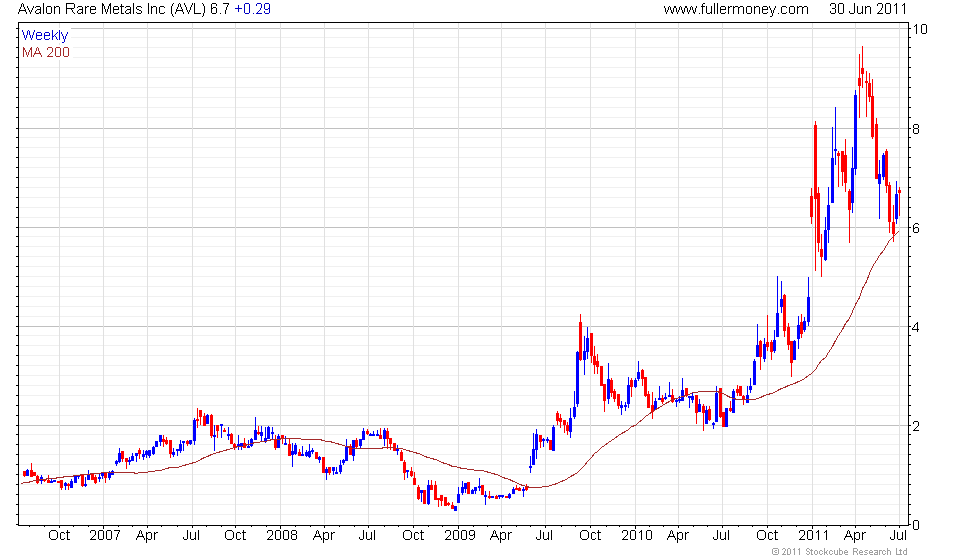Click the '4' price axis label

pyautogui.click(x=916, y=327)
